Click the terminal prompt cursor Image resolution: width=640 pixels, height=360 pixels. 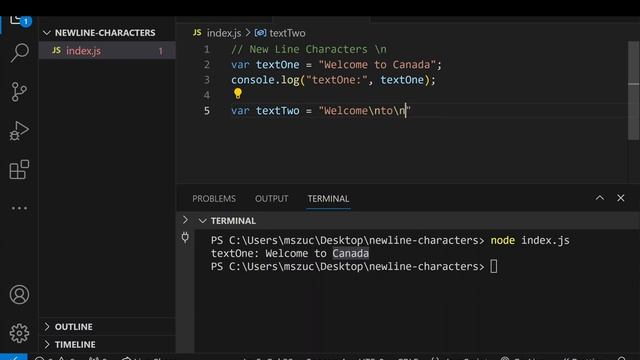pos(494,267)
